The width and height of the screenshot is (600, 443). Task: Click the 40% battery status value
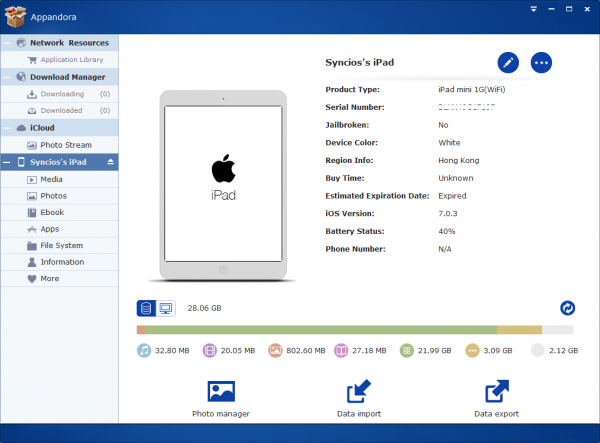pyautogui.click(x=447, y=231)
